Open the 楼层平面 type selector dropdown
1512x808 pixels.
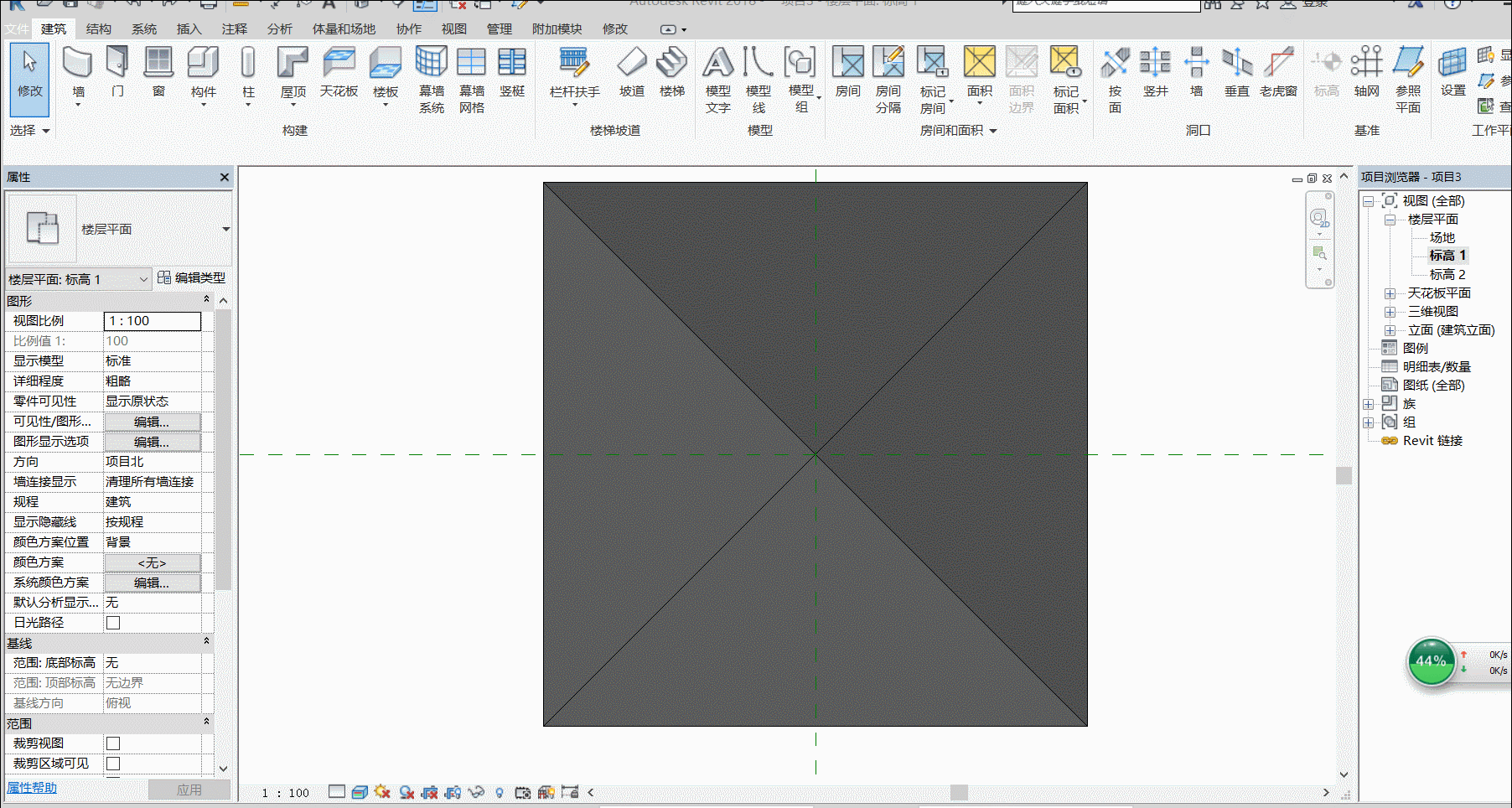click(x=225, y=229)
